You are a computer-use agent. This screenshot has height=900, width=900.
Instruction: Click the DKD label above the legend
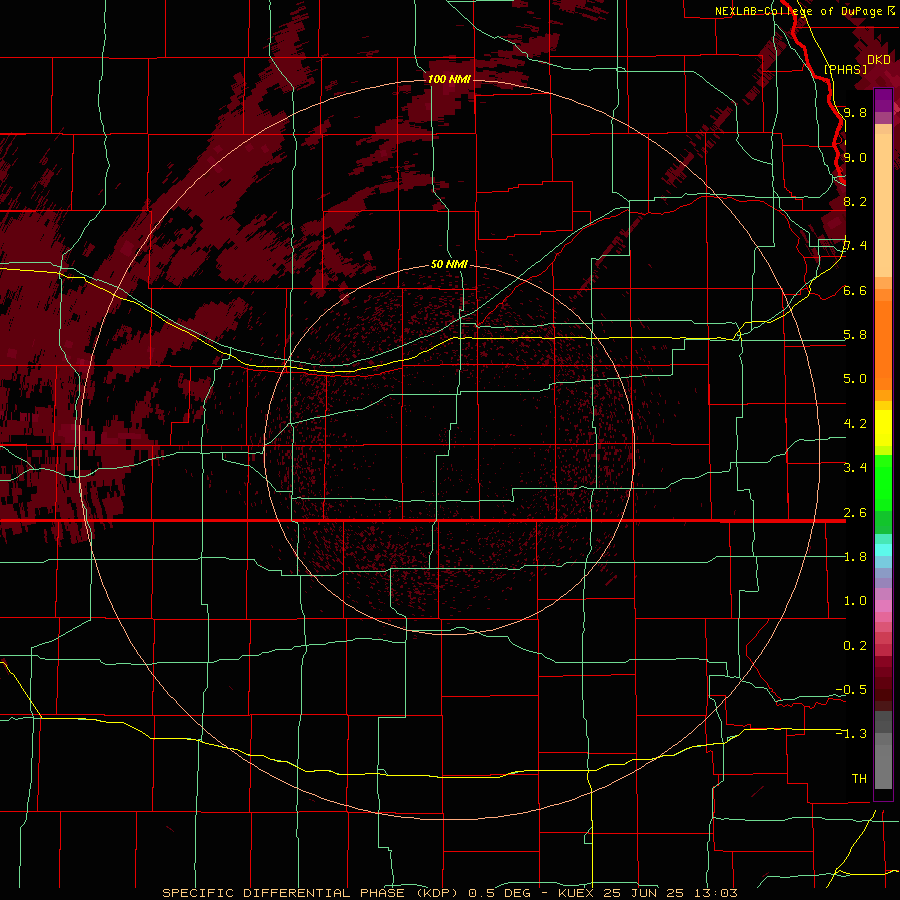(x=879, y=60)
